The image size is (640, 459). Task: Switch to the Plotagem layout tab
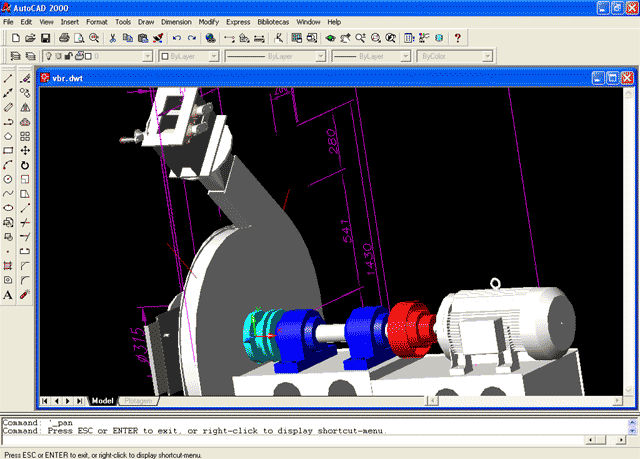pyautogui.click(x=138, y=401)
